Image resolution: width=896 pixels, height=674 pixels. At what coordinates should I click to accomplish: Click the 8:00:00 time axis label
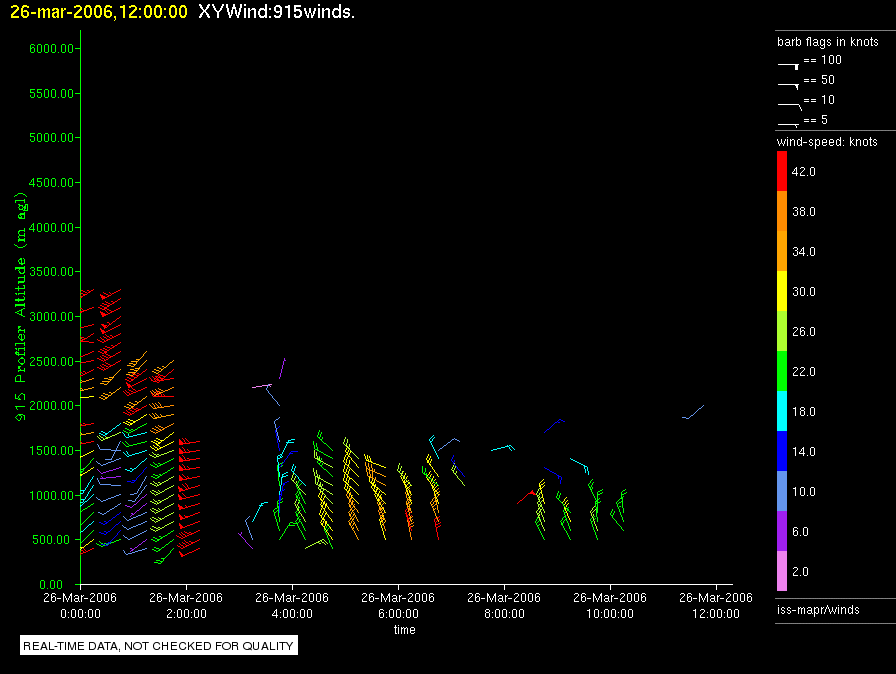pos(504,613)
